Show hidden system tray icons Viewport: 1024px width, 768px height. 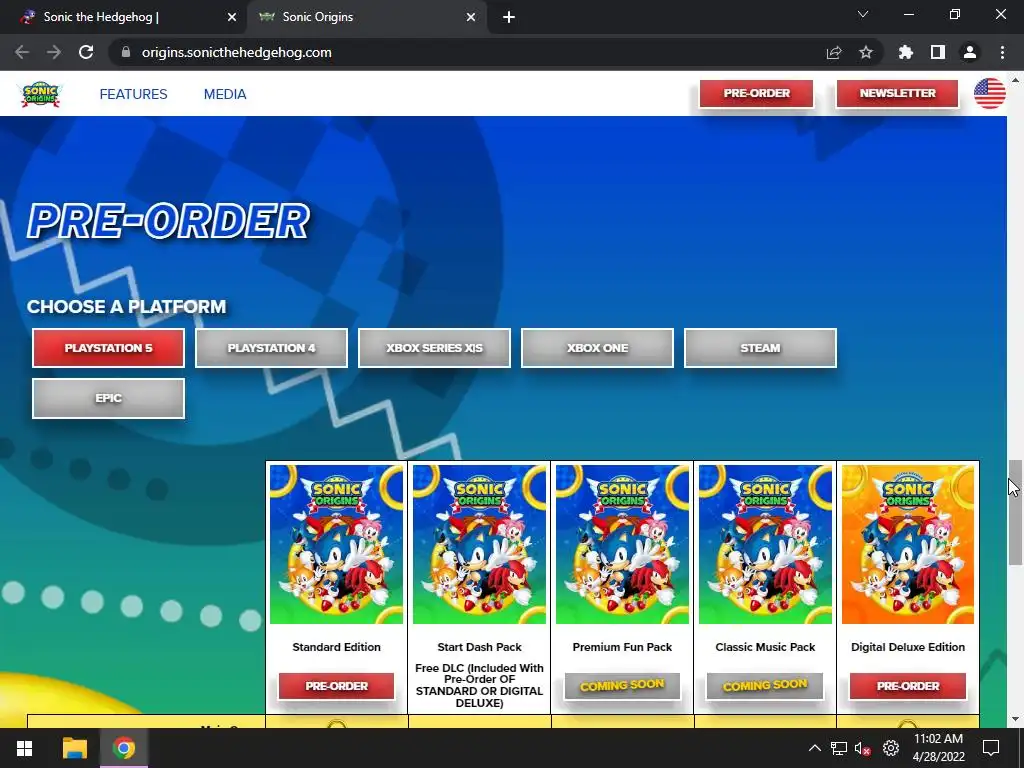814,748
